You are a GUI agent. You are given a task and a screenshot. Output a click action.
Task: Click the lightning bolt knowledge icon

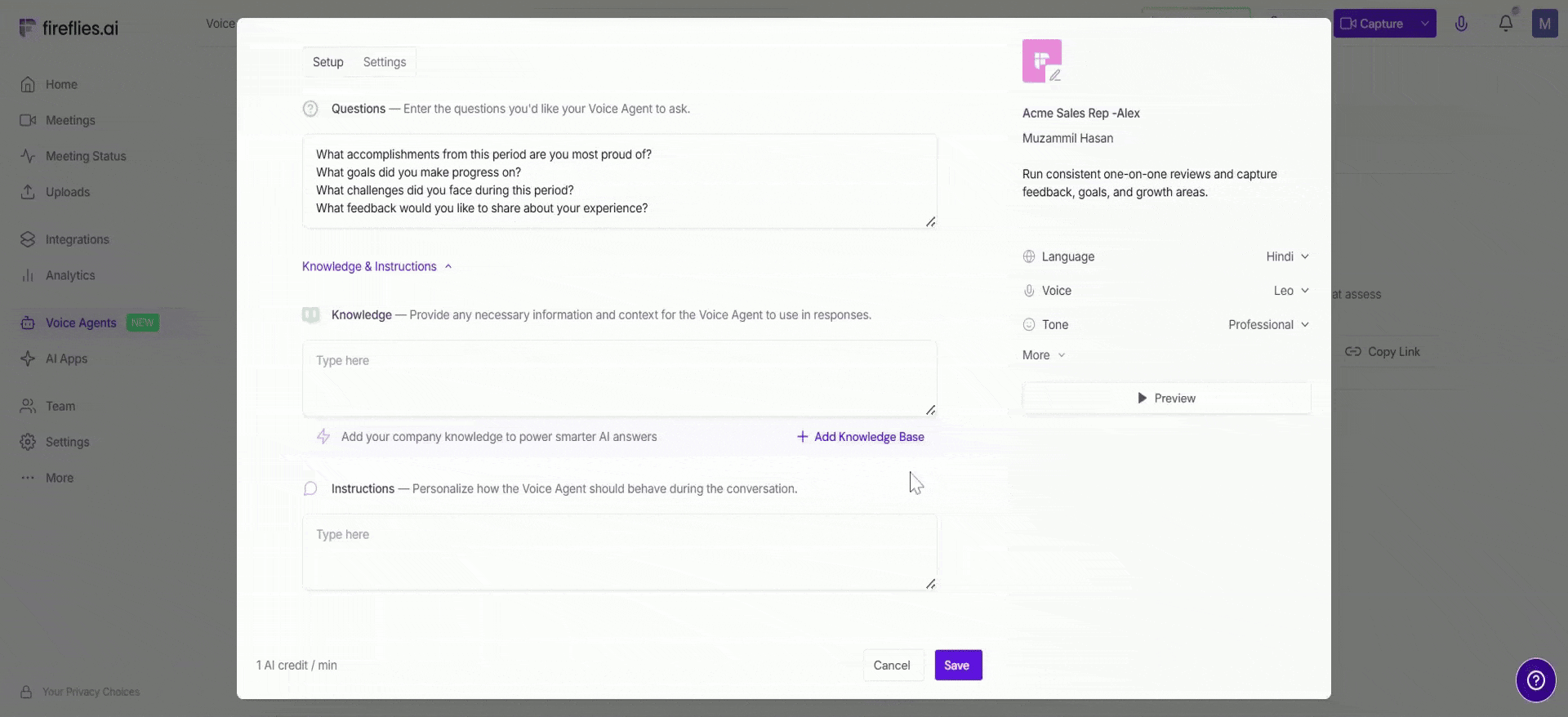pos(323,437)
